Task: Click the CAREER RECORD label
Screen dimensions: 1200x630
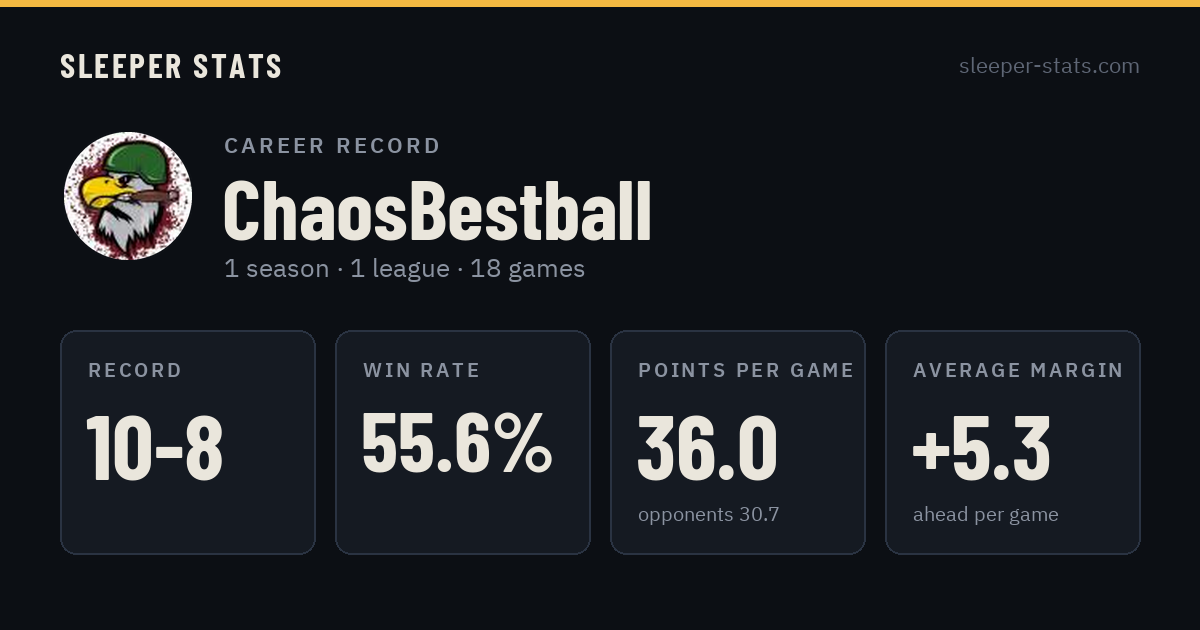Action: pos(332,146)
